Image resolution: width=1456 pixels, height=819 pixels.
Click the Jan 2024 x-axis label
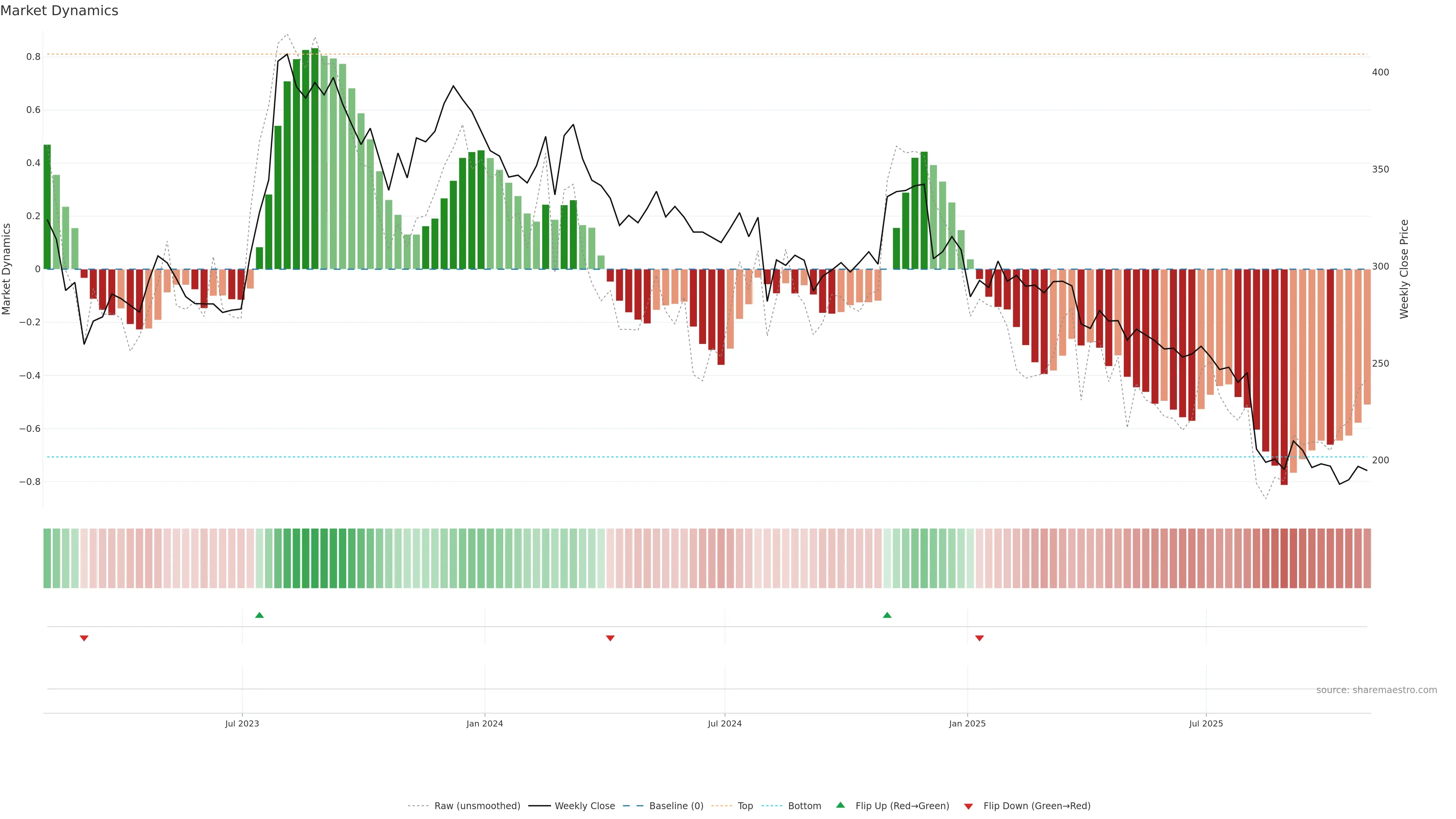(485, 723)
